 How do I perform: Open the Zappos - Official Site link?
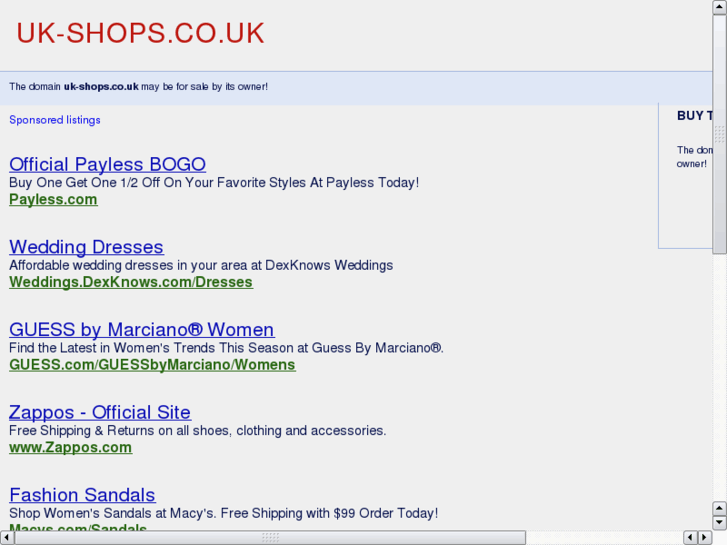click(100, 412)
